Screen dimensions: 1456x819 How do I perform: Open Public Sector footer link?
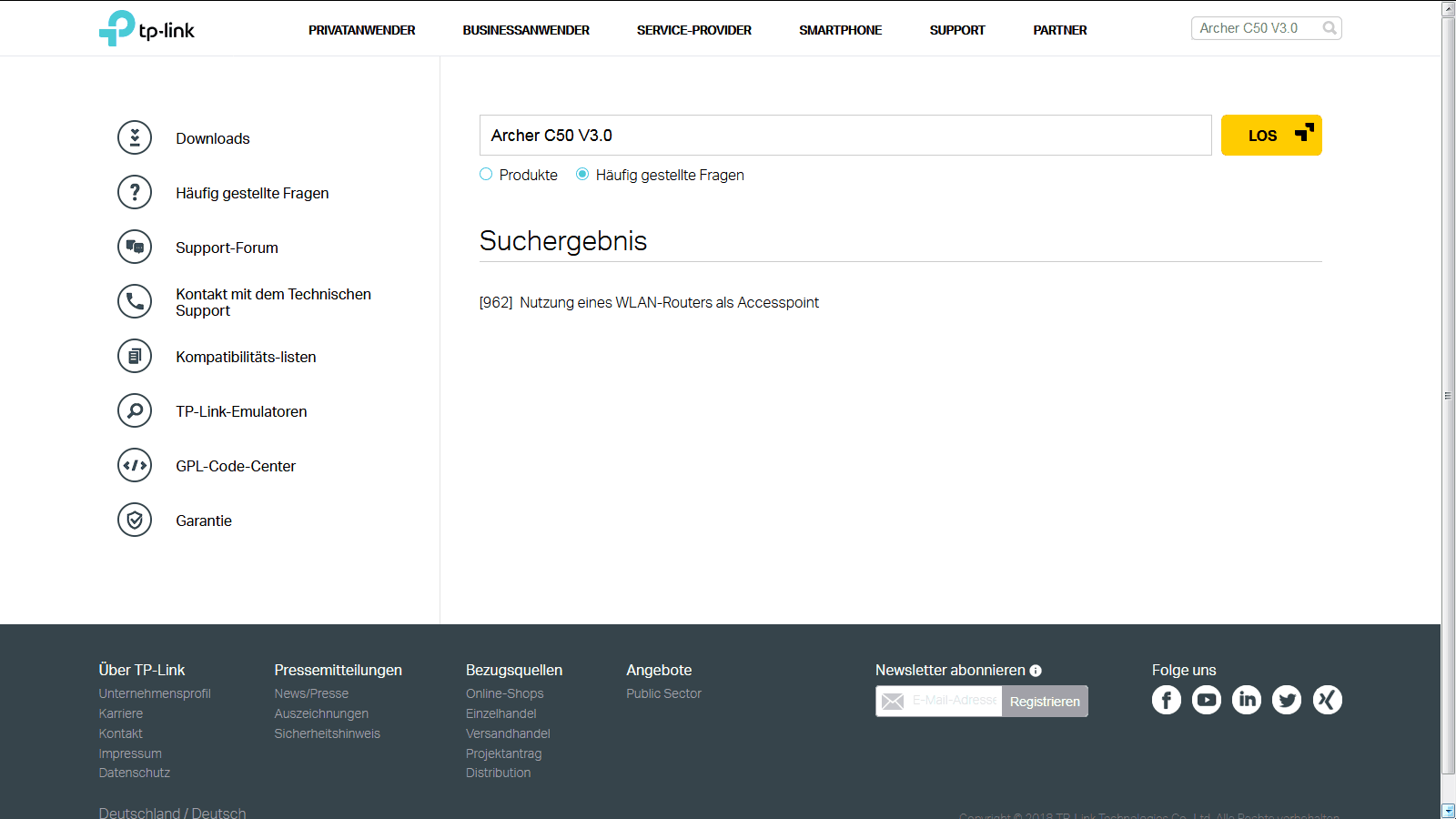[x=664, y=693]
